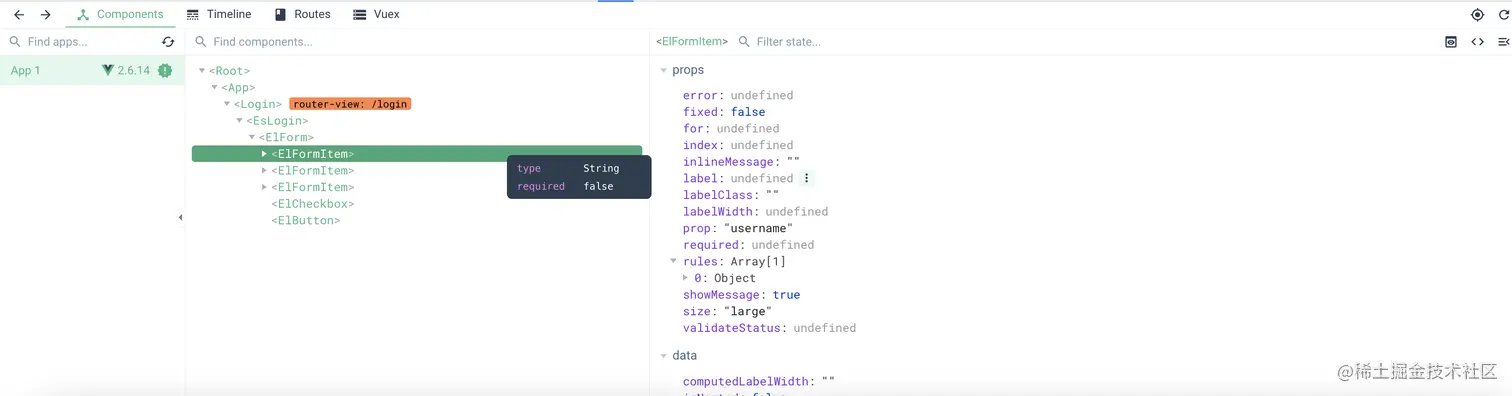Click the index: undefined prop
Image resolution: width=1512 pixels, height=396 pixels.
pyautogui.click(x=738, y=145)
